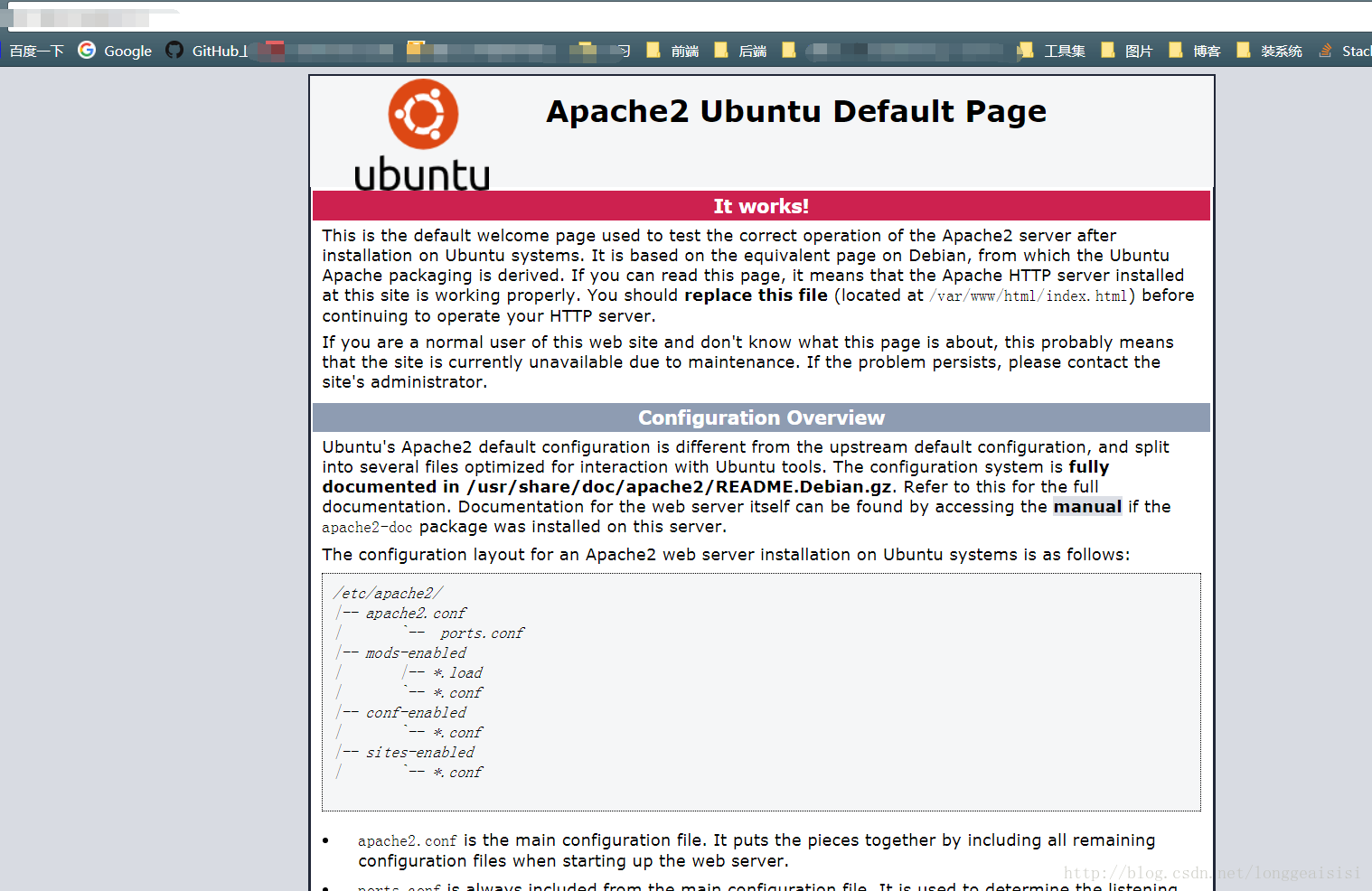Open the GitHub bookmark label

click(220, 52)
